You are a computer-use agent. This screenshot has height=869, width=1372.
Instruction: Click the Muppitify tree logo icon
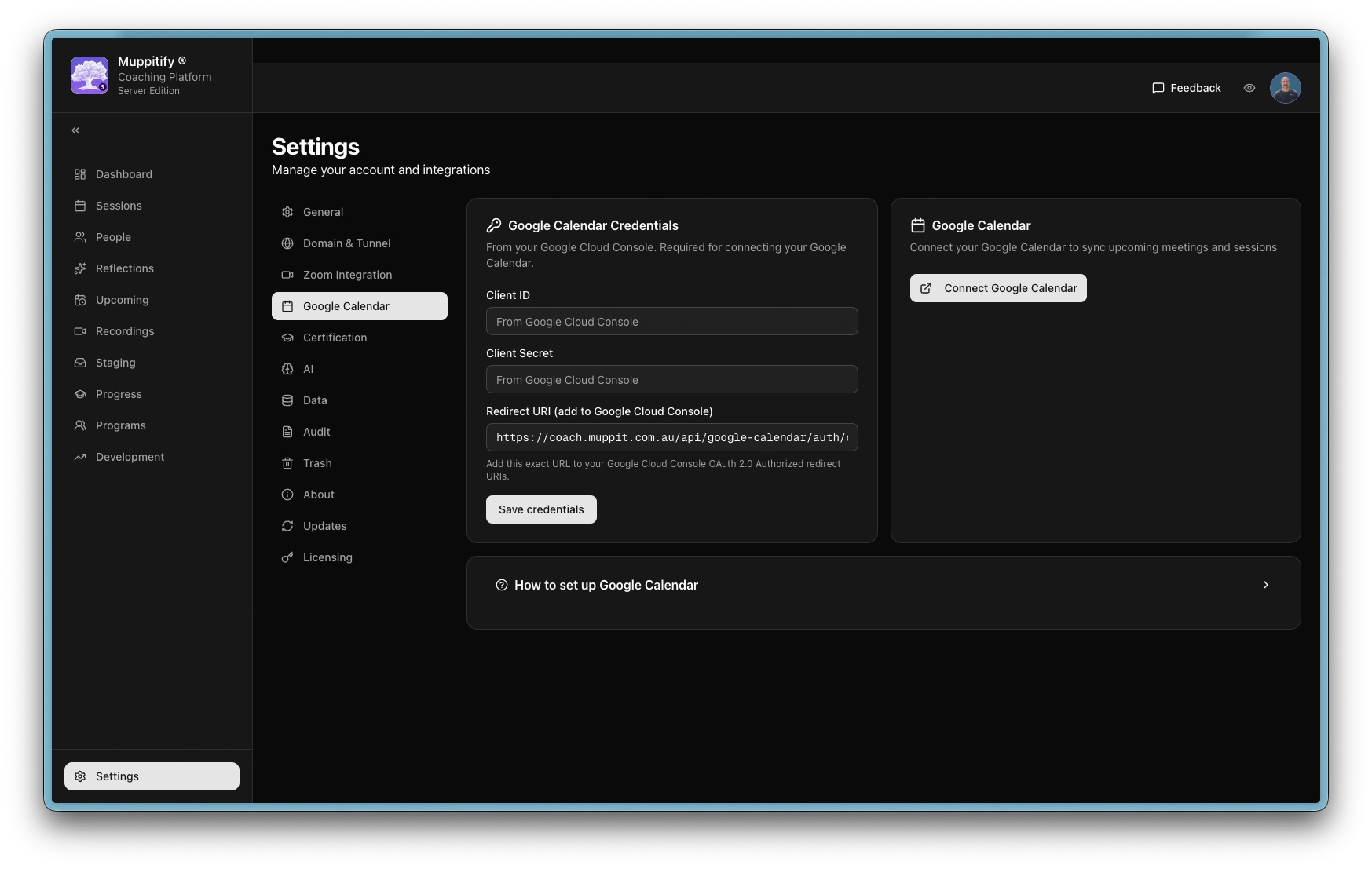[90, 75]
